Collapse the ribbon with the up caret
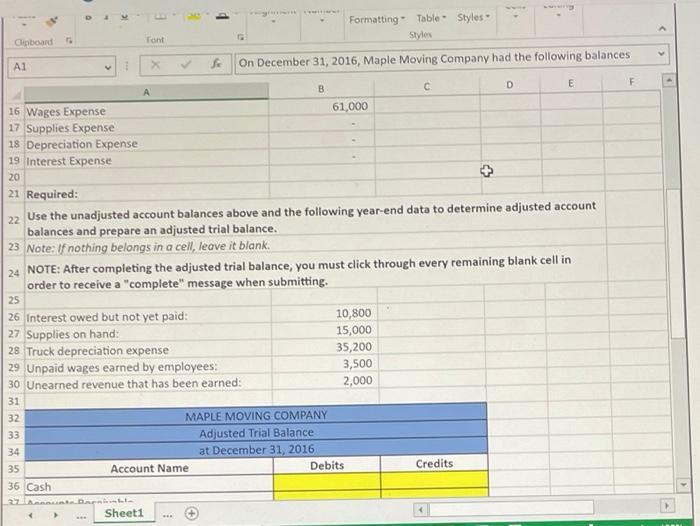 click(x=662, y=28)
